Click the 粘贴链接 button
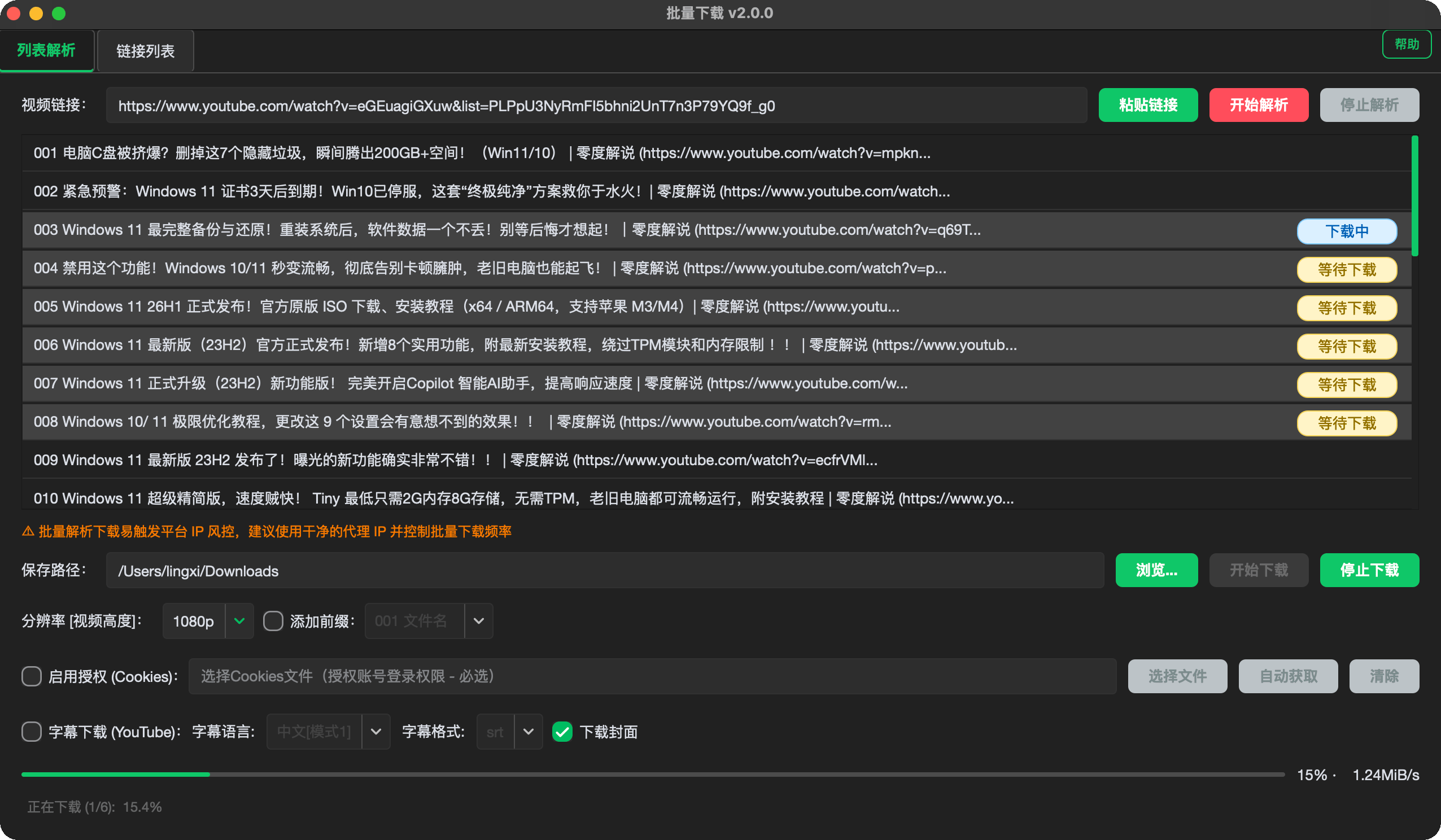The image size is (1441, 840). (x=1147, y=105)
